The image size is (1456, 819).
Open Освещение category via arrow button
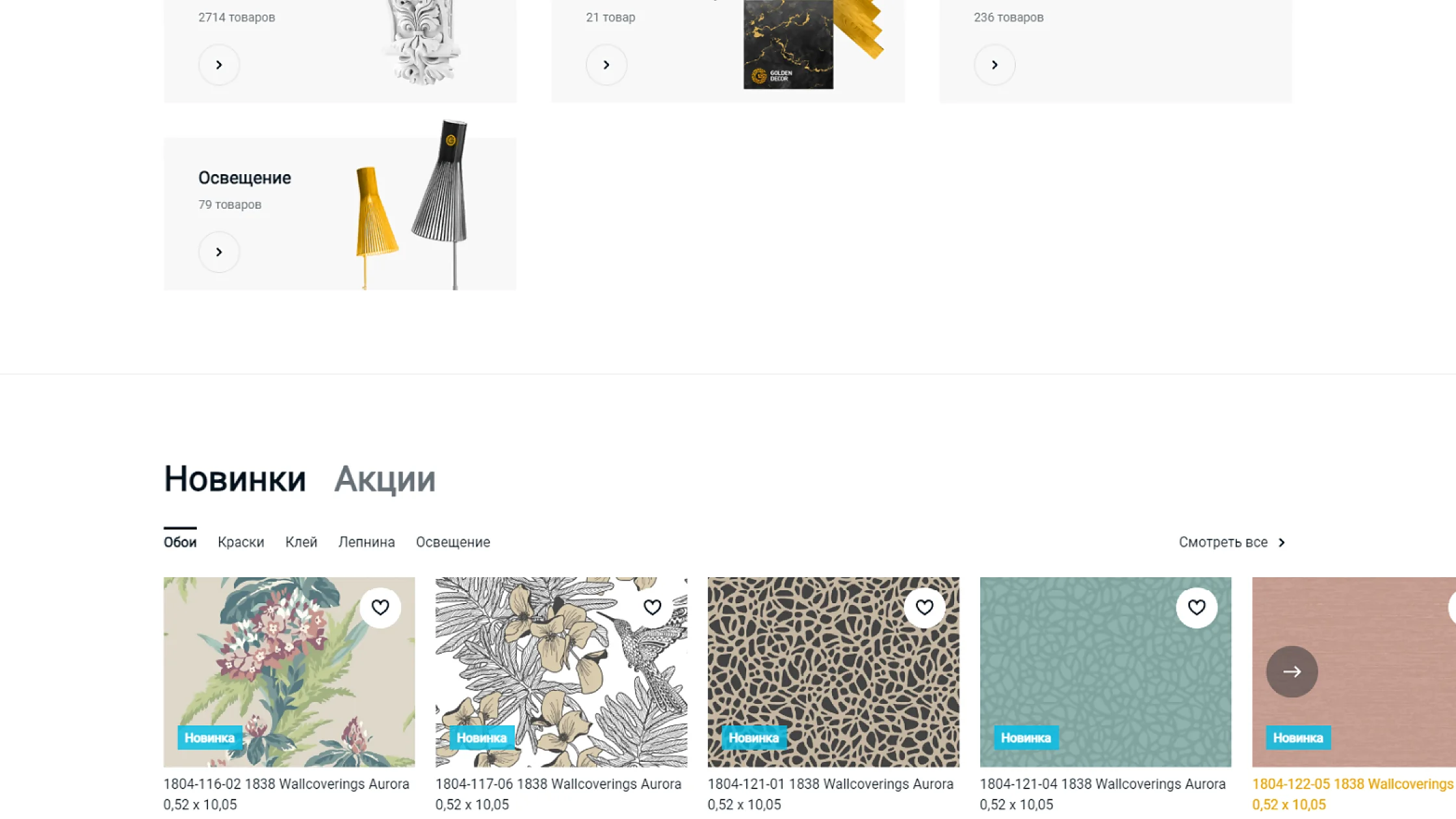(x=219, y=252)
